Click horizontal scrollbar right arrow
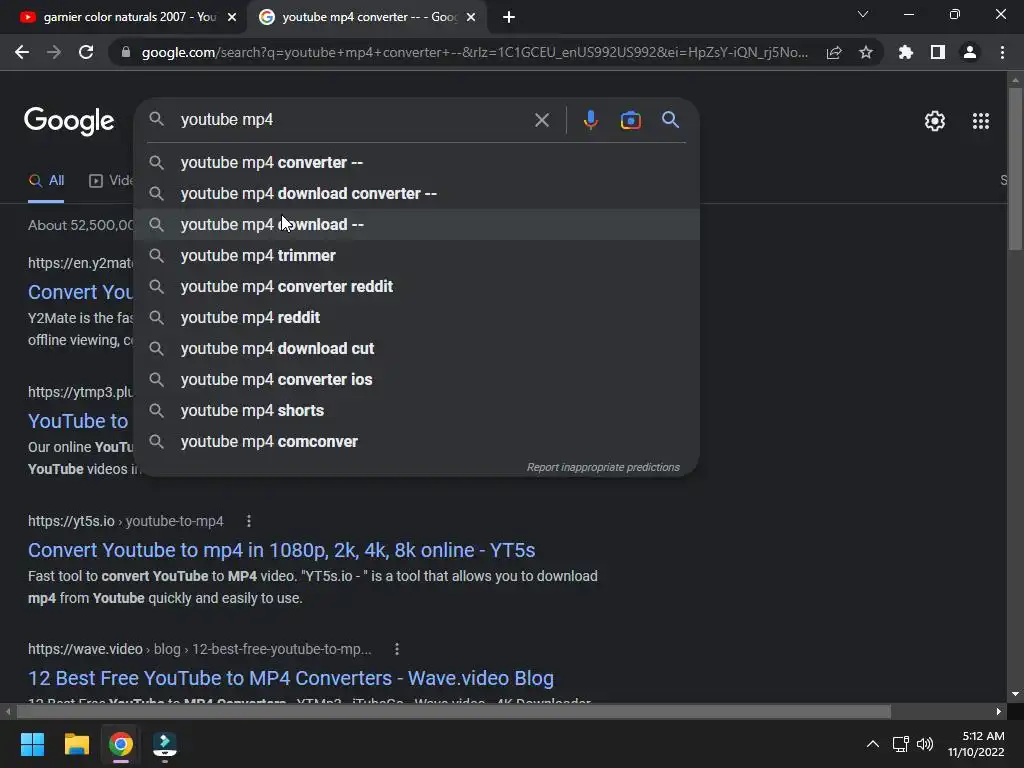 [999, 711]
